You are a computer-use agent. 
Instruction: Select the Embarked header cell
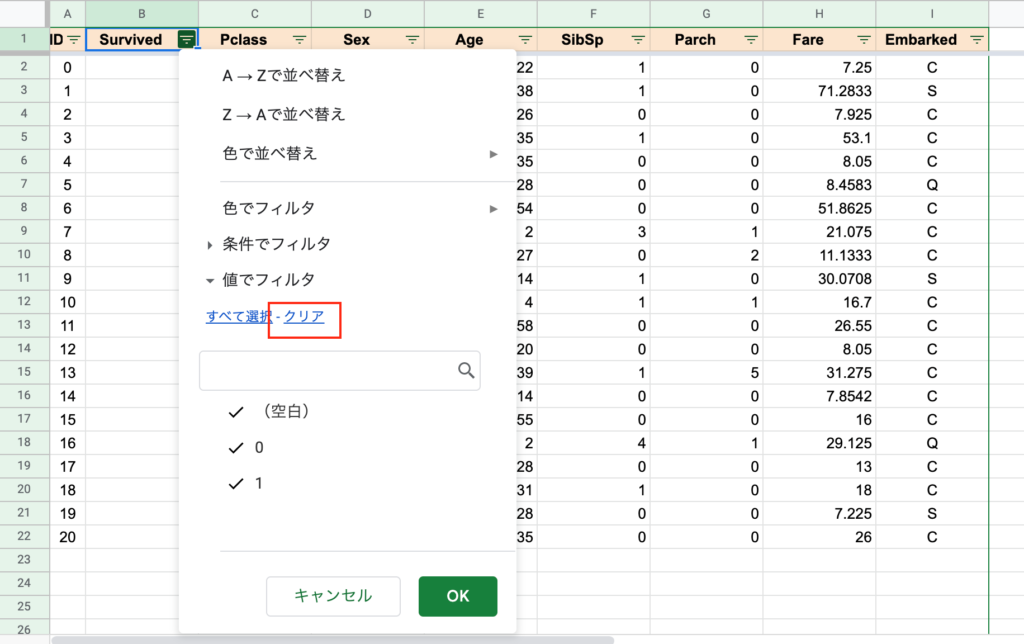[932, 40]
